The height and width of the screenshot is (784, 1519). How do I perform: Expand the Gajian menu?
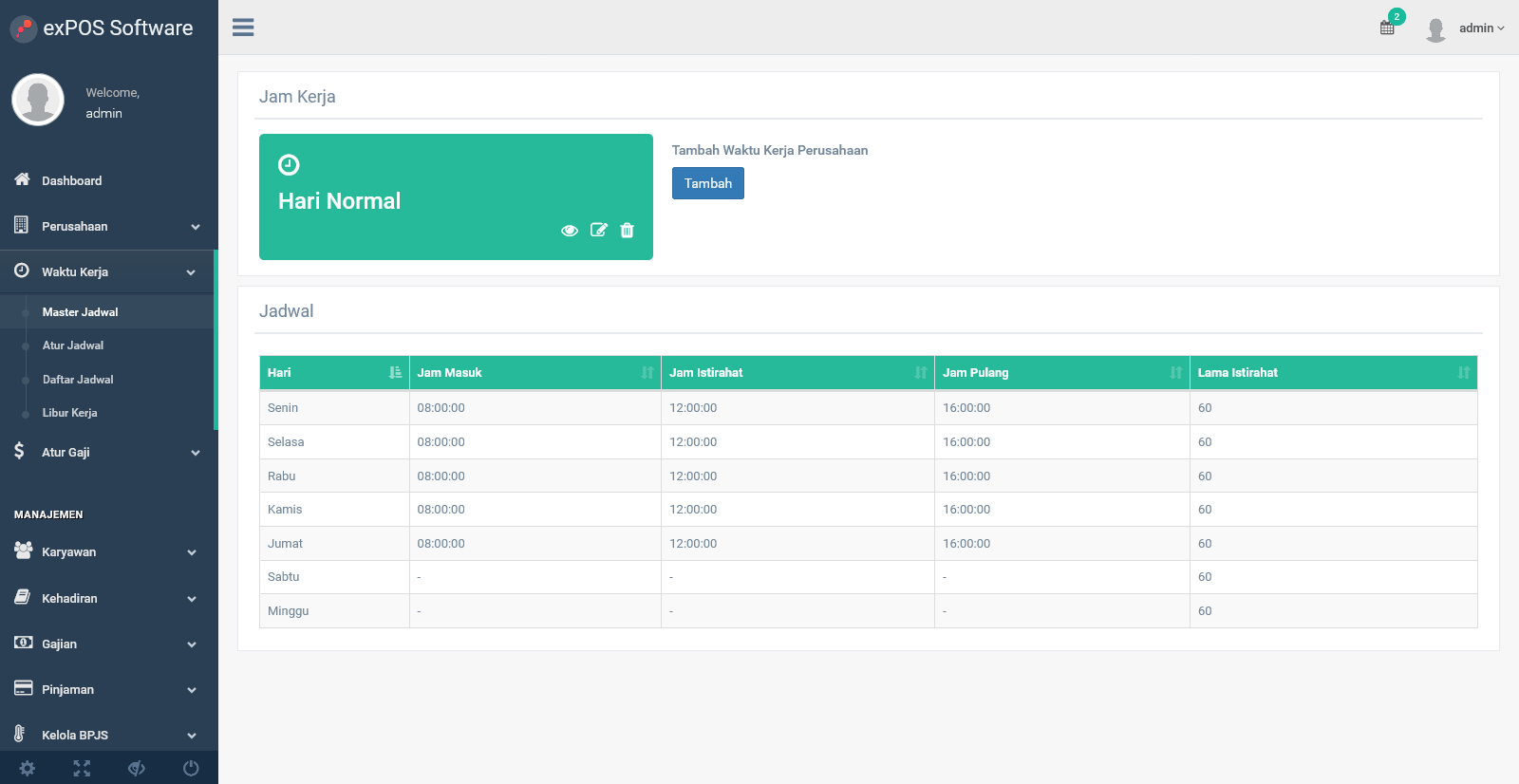tap(109, 644)
